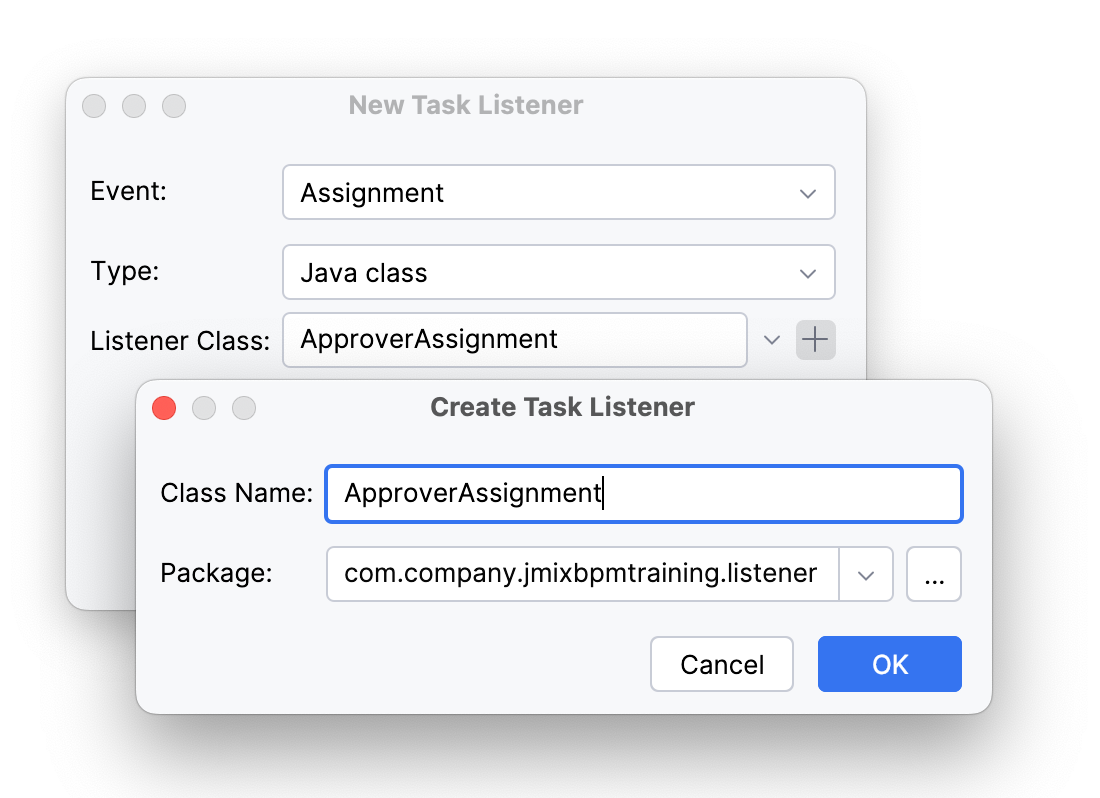Click the ellipsis browse button for Package

point(934,574)
